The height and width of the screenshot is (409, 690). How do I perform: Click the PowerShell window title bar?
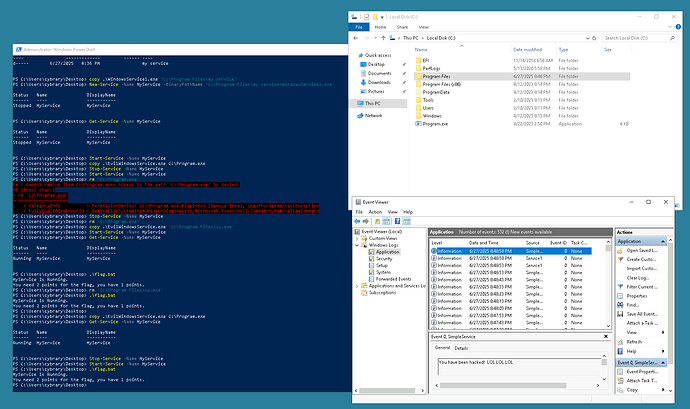click(x=180, y=50)
